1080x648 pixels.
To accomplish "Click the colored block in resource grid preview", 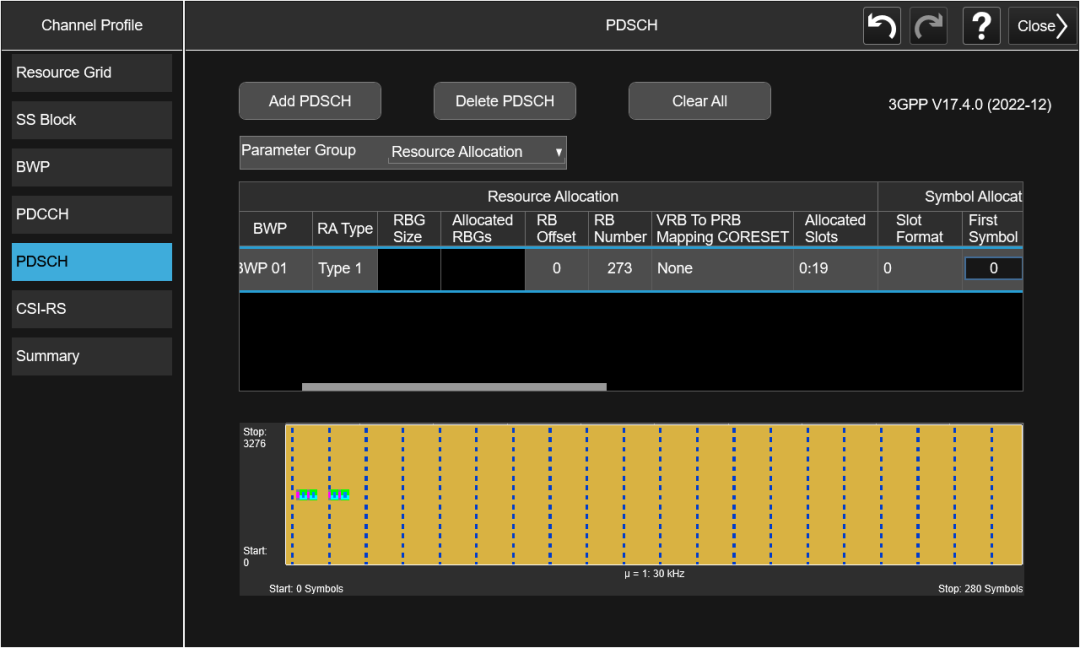I will pos(307,494).
